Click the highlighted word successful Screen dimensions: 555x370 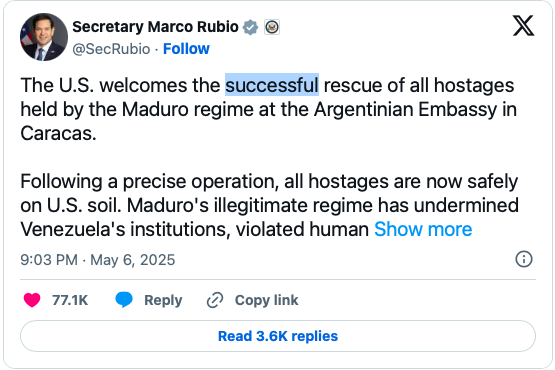tap(272, 85)
